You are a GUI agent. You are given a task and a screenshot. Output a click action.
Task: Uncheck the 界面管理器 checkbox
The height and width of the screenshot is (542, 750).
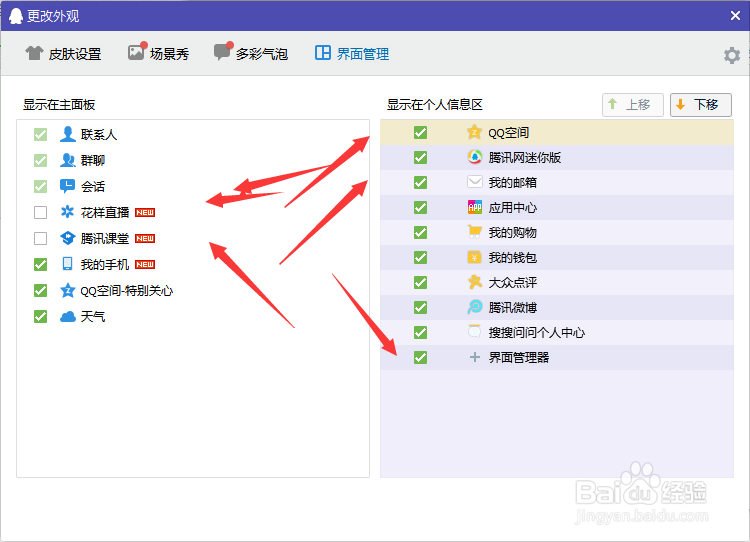pyautogui.click(x=420, y=357)
